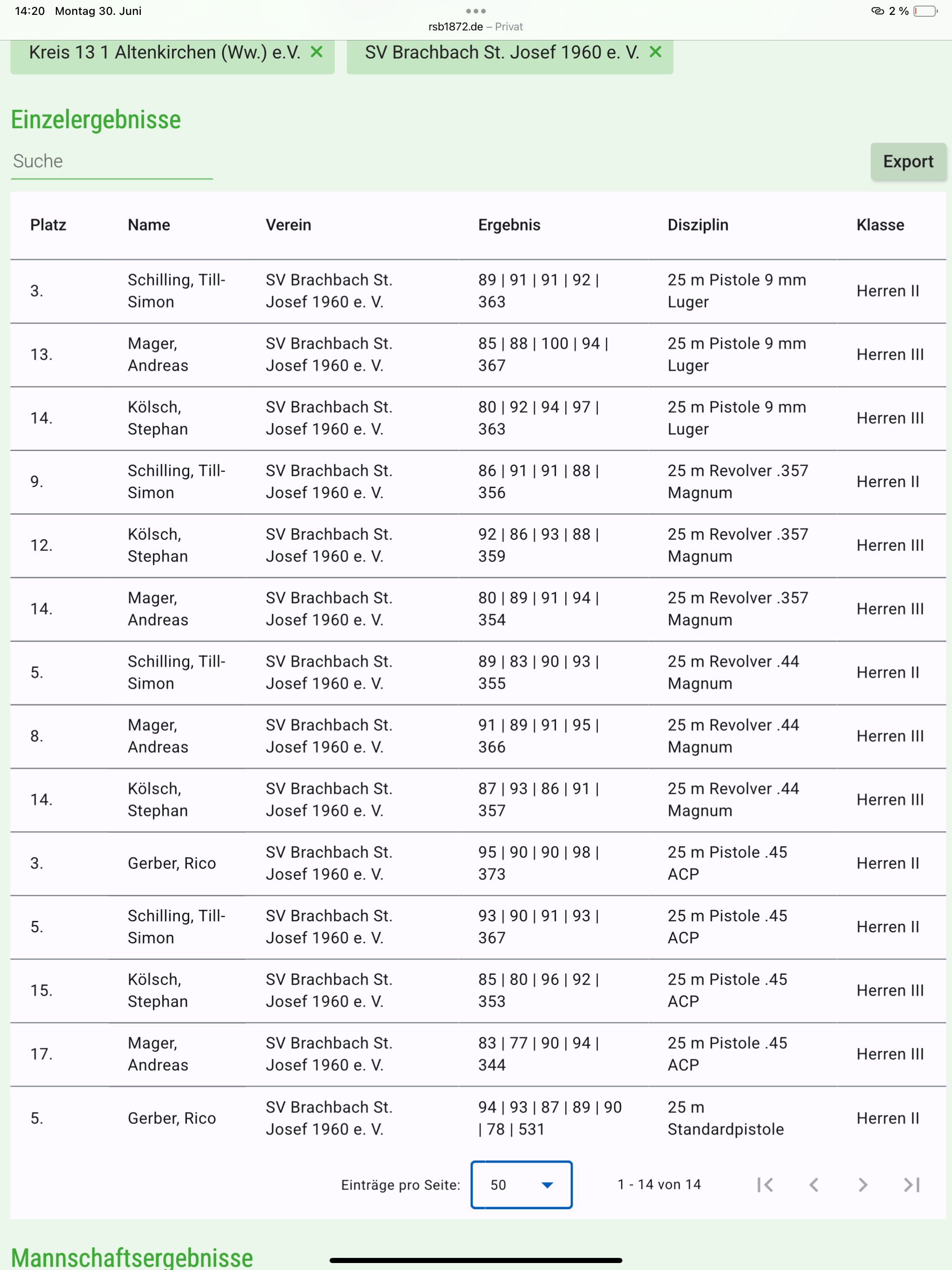Go to the first results page
Screen dimensions: 952x1270
coord(765,1184)
